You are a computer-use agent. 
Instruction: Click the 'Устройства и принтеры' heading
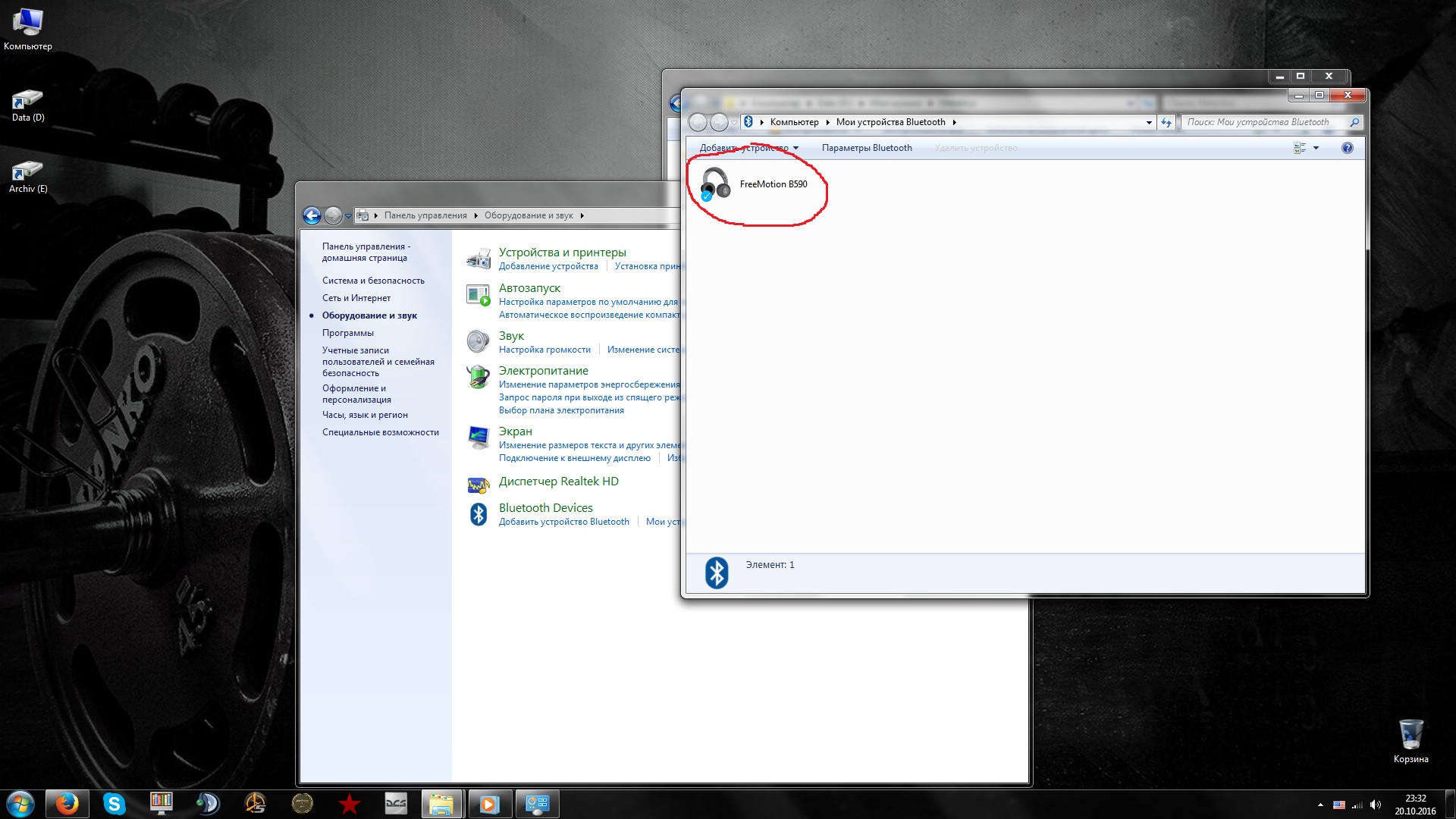point(562,253)
